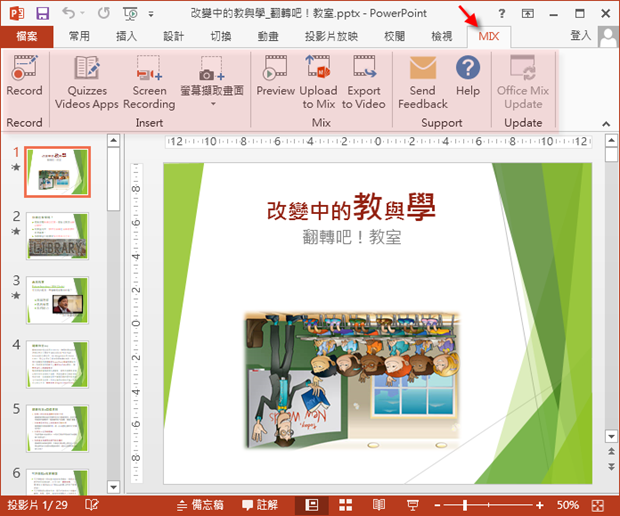The image size is (620, 516).
Task: Switch to the 常用 Home tab
Action: tap(79, 36)
